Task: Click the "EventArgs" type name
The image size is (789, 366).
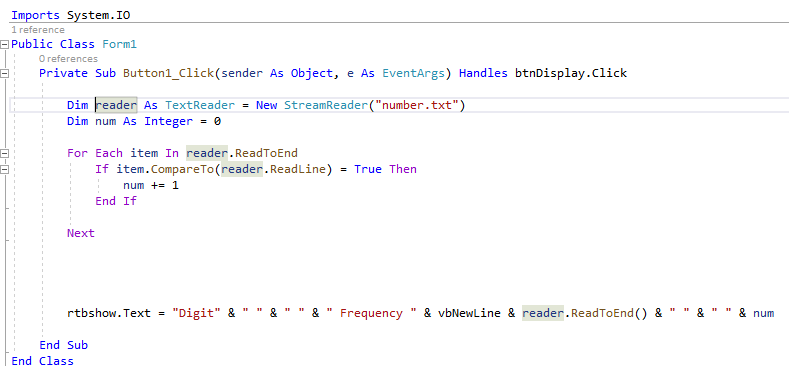Action: point(414,74)
